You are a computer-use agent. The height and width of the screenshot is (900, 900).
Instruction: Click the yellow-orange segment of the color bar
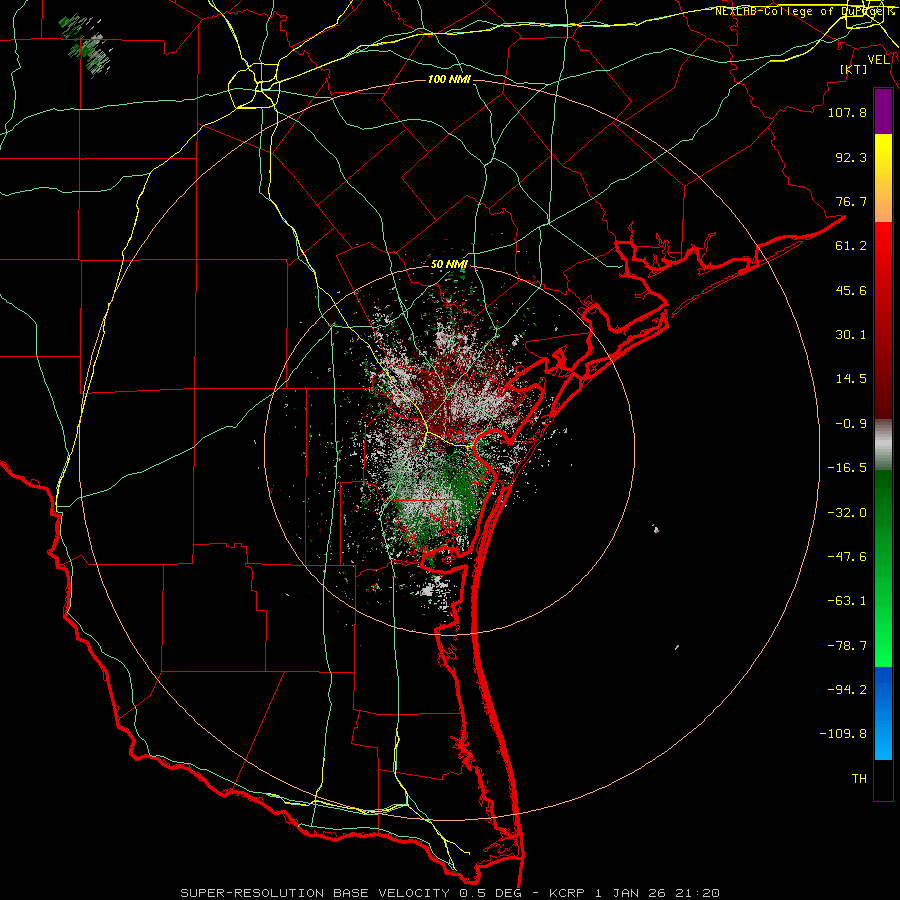click(883, 178)
